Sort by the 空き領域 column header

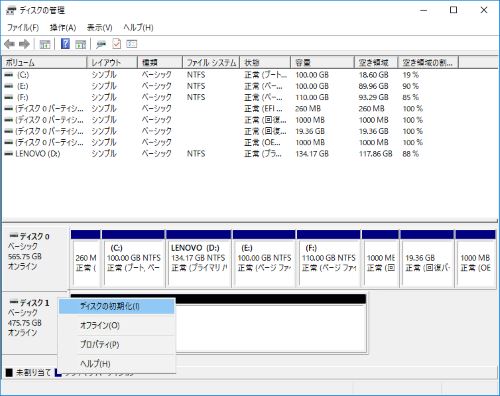[376, 62]
